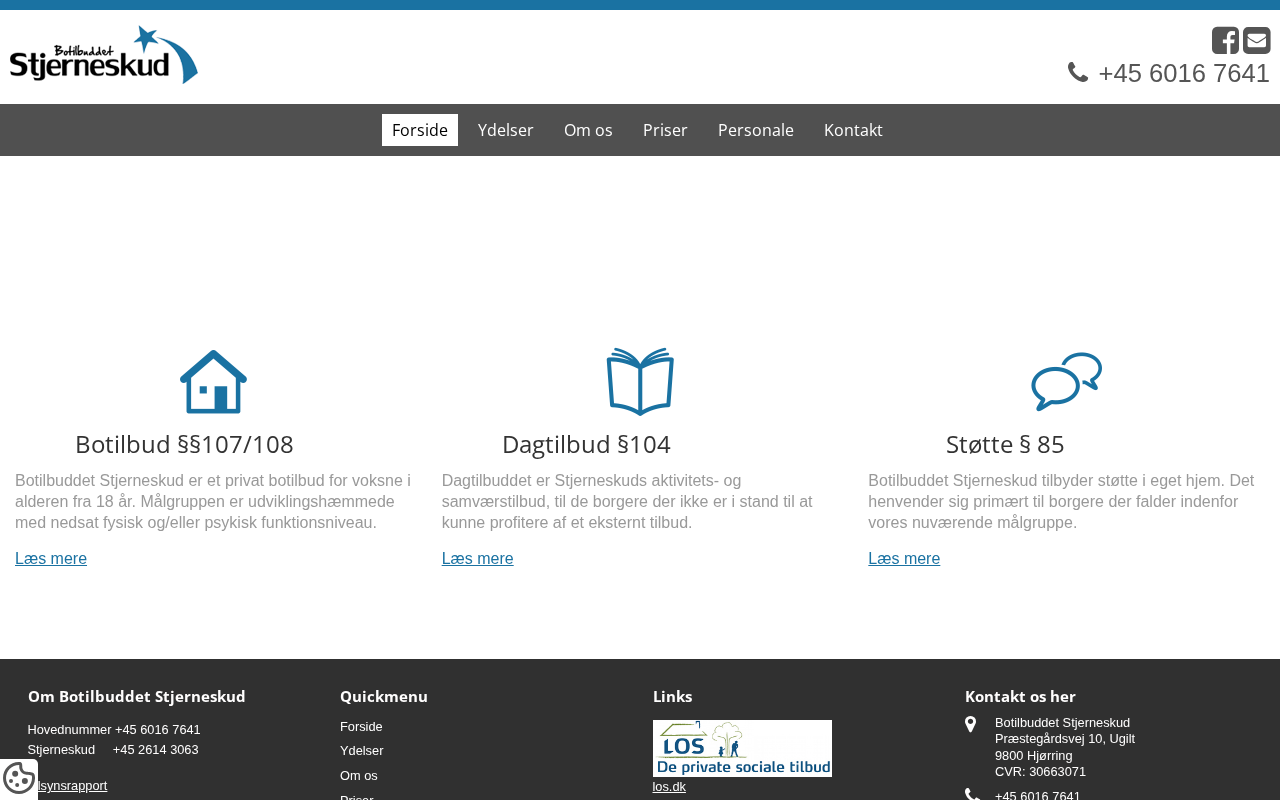Click the email envelope icon
Image resolution: width=1280 pixels, height=800 pixels.
(1256, 41)
